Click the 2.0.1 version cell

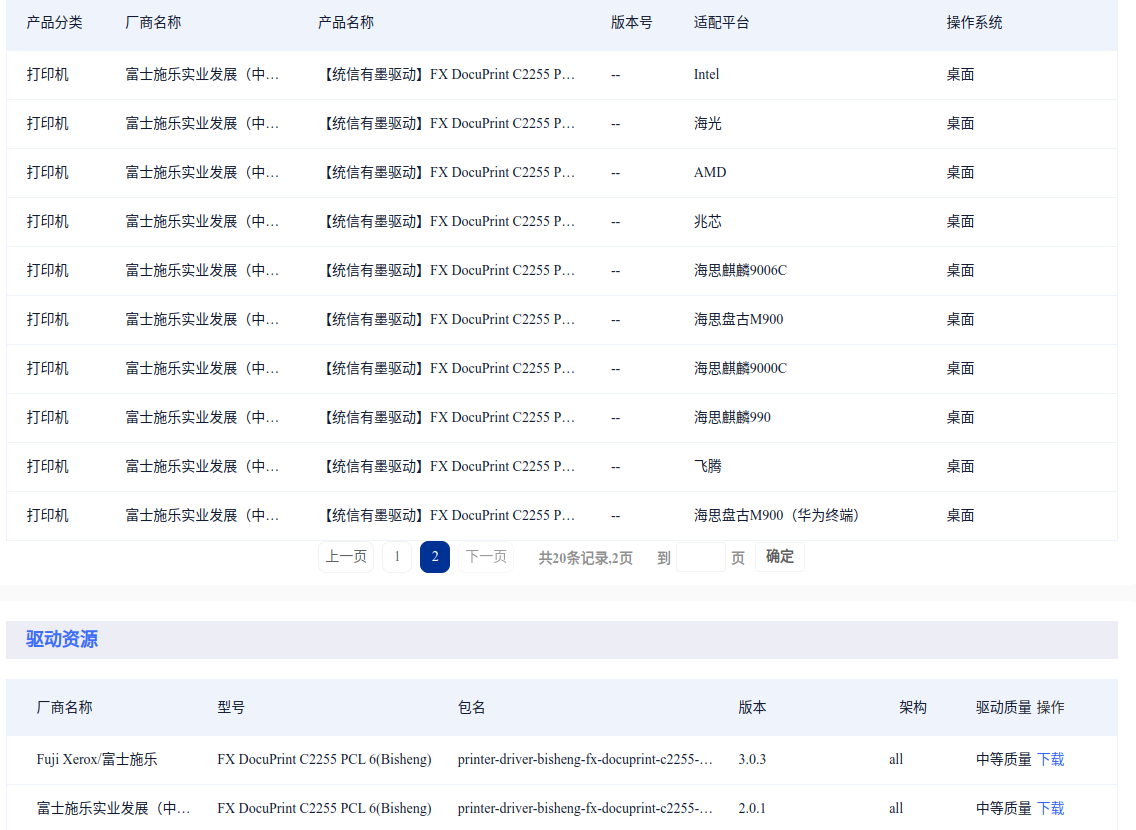(752, 808)
